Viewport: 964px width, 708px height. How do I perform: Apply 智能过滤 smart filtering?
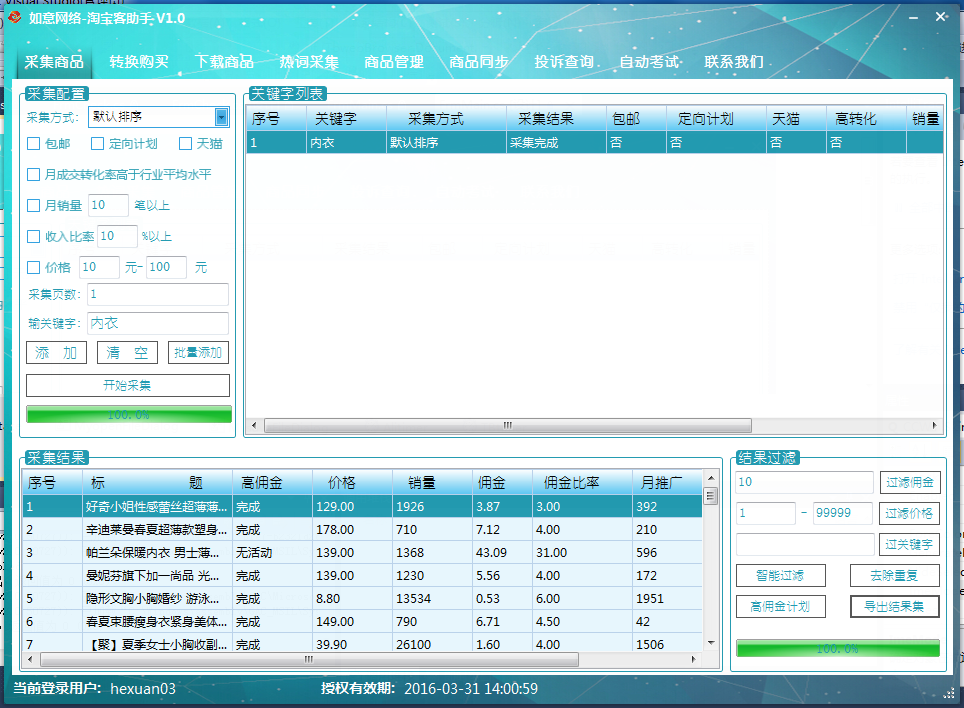pyautogui.click(x=781, y=575)
